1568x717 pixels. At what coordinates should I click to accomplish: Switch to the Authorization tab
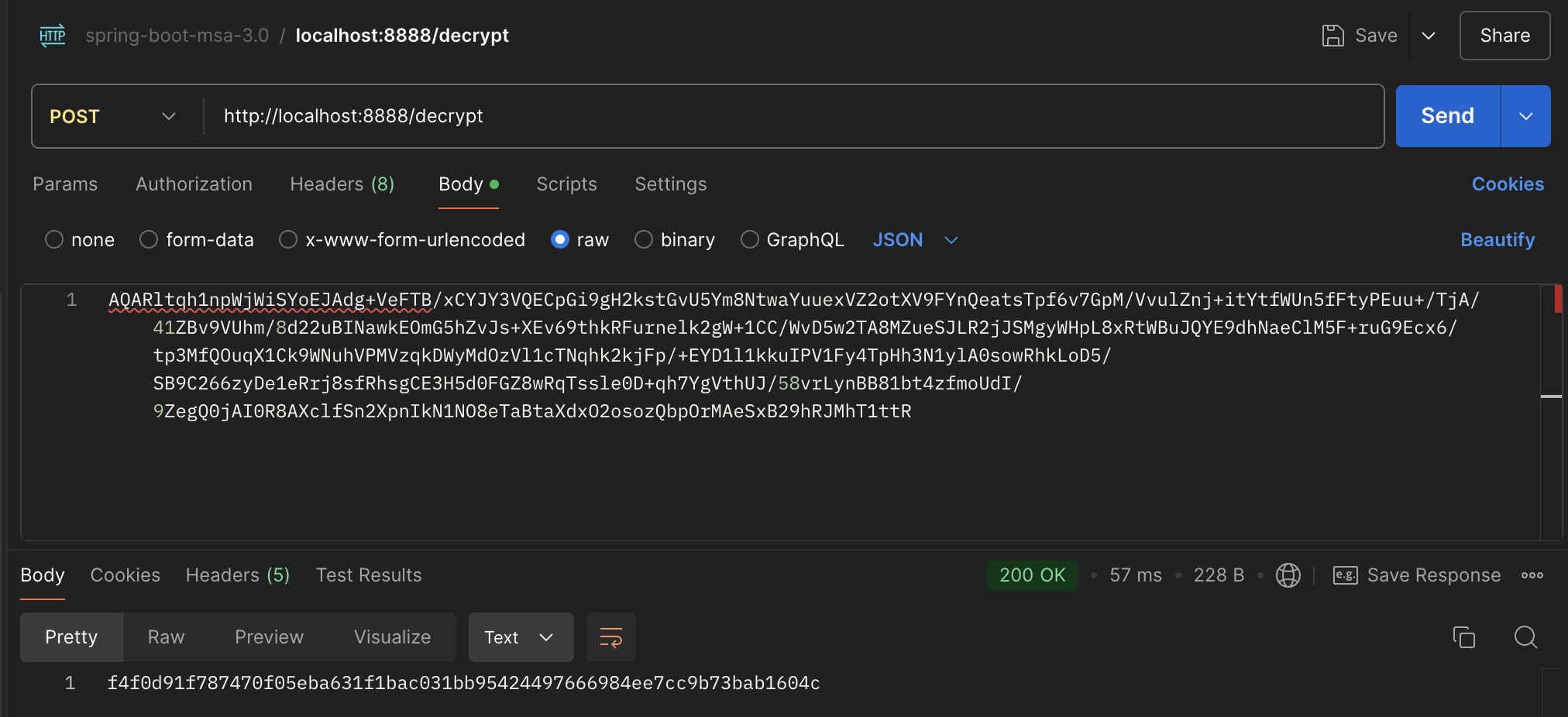[x=194, y=184]
